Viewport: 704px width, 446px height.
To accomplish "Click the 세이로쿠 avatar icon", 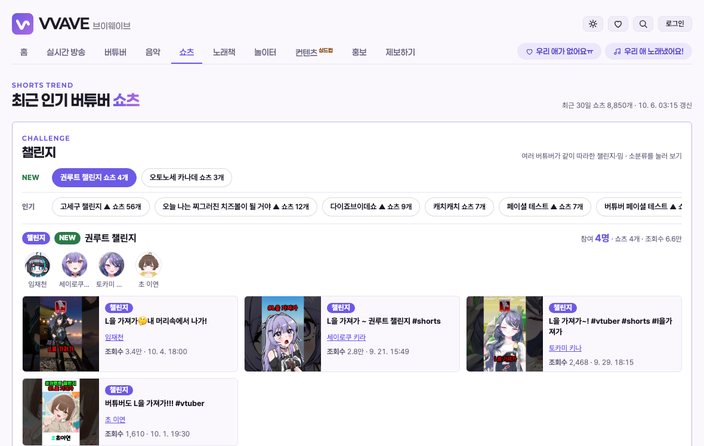I will point(74,265).
